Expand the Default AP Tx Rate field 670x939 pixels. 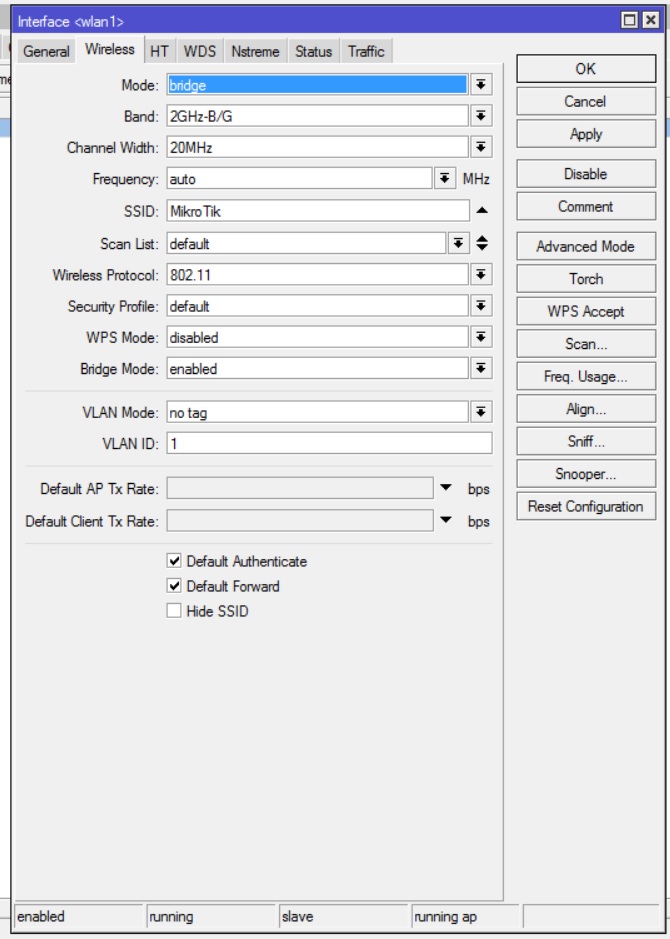point(445,487)
